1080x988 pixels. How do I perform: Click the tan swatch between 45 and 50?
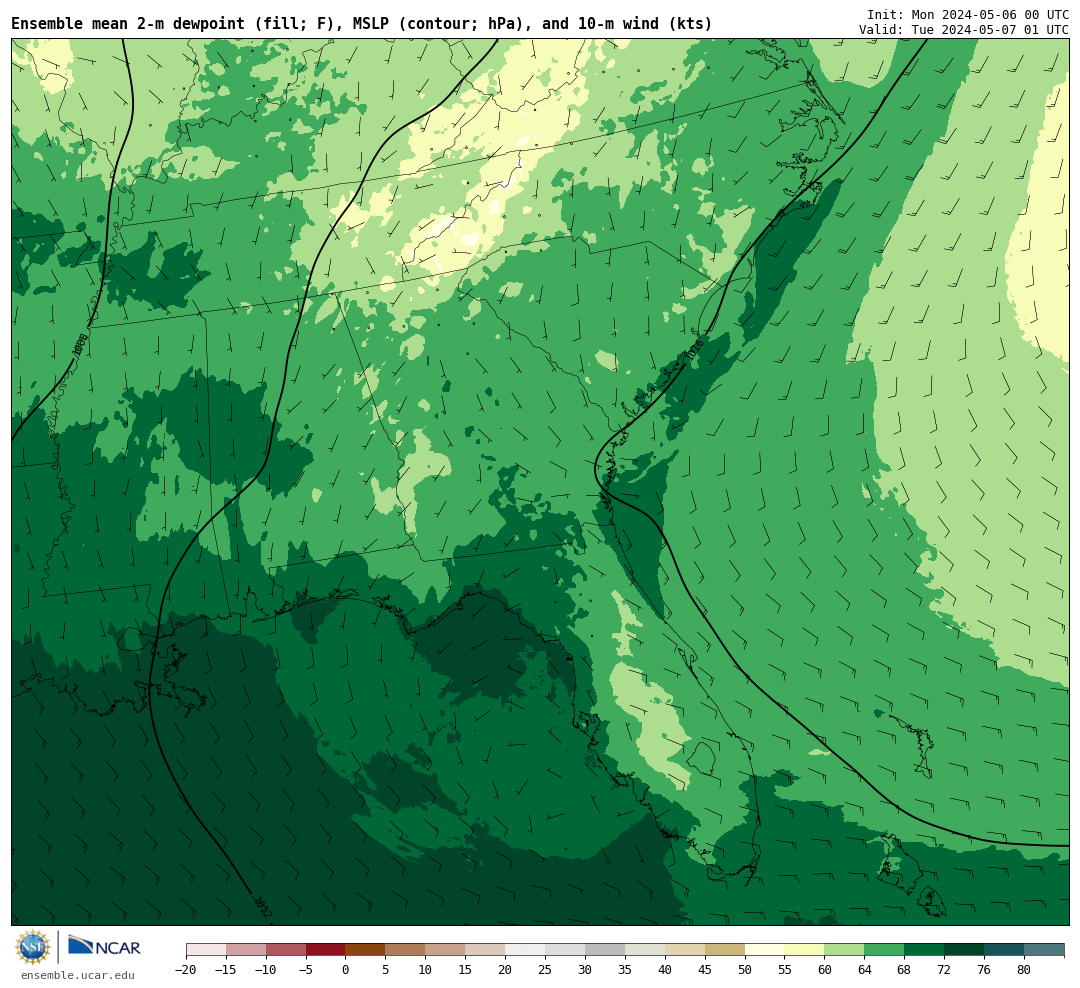725,950
